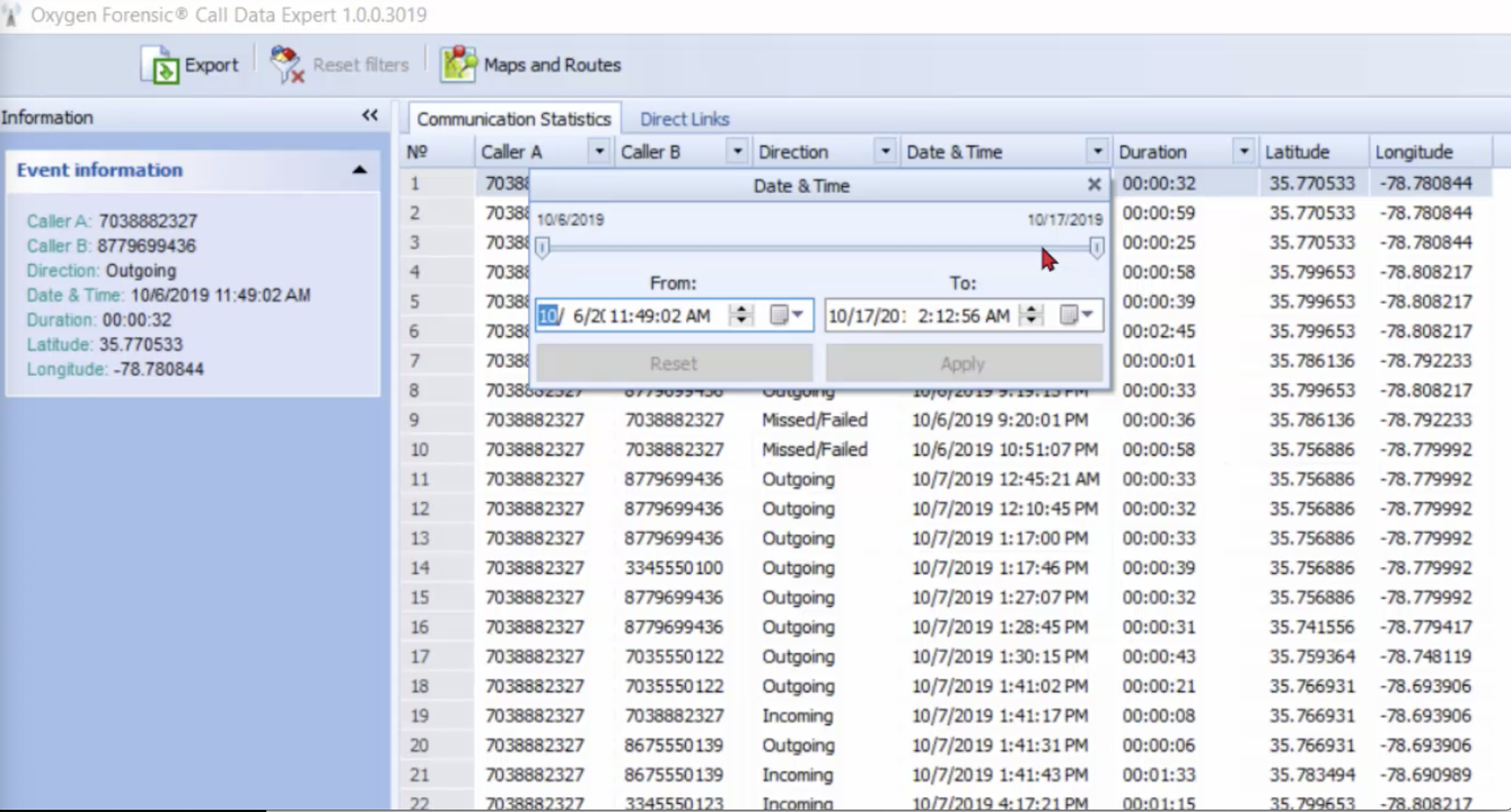1511x812 pixels.
Task: Open the Caller B column filter dropdown
Action: 737,152
